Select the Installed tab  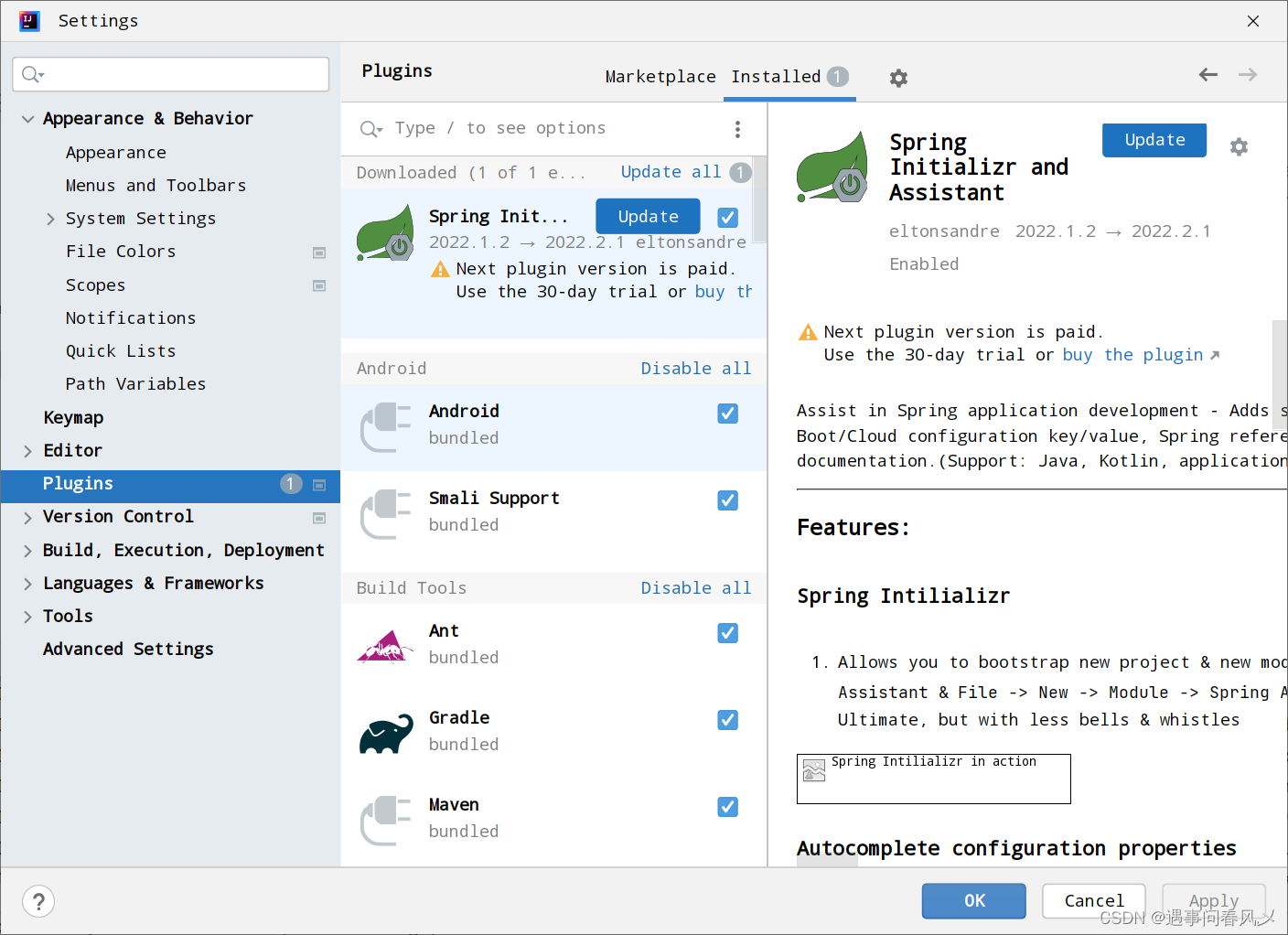[790, 77]
